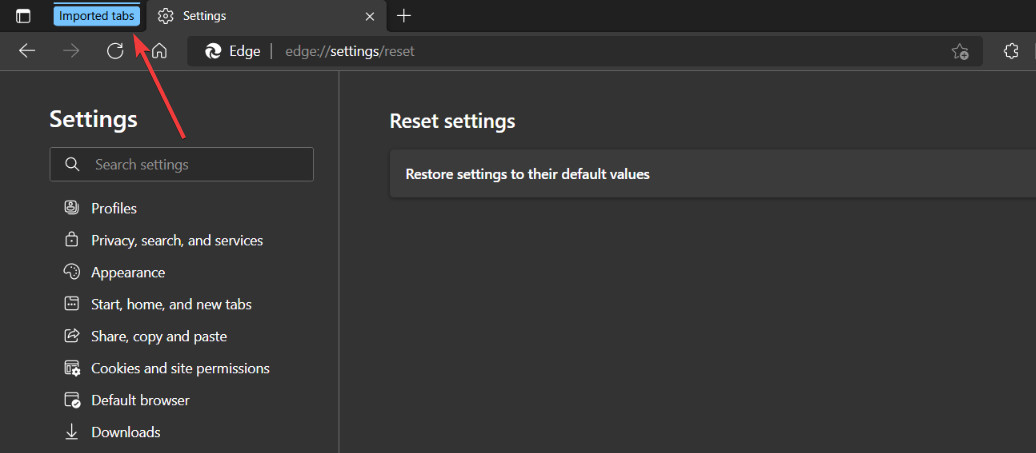
Task: Open the tab actions menu icon
Action: click(x=23, y=16)
